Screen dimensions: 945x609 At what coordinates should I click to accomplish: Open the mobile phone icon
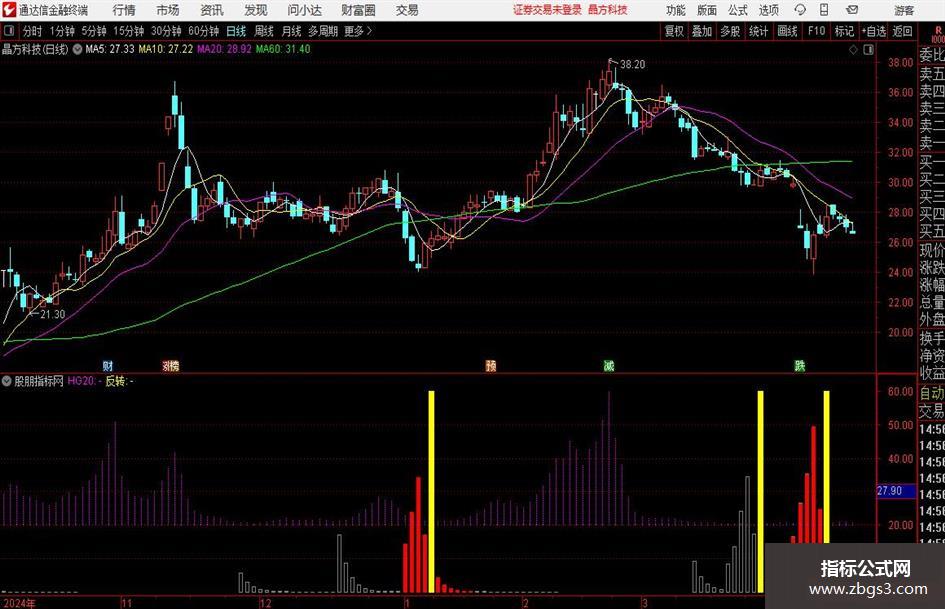tap(824, 10)
